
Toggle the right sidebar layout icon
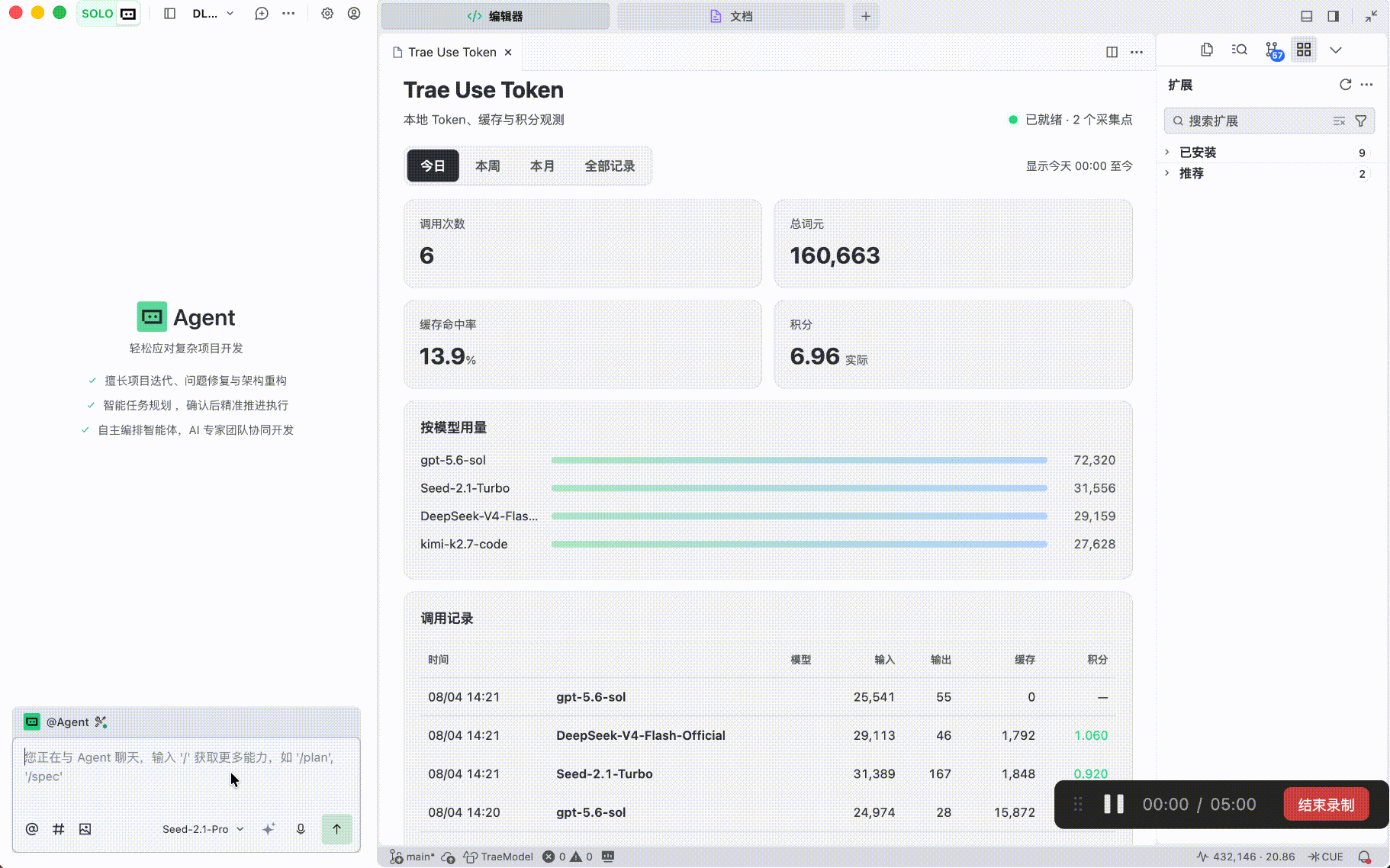[1334, 16]
